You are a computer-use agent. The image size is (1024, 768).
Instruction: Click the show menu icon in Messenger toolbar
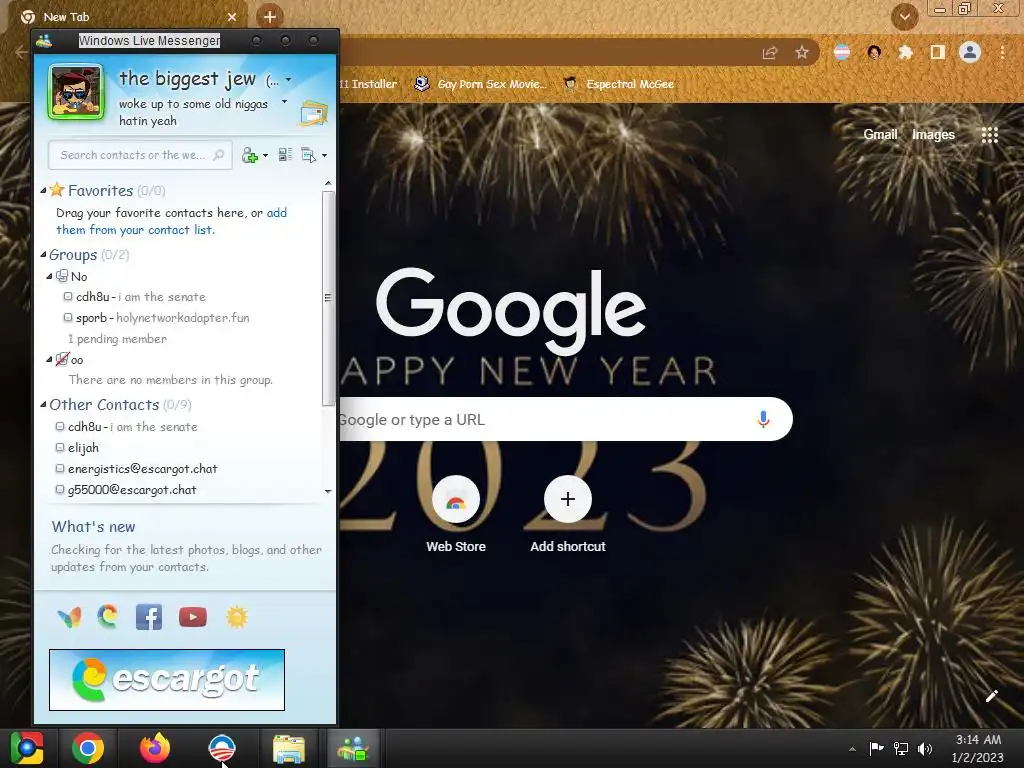click(x=308, y=155)
